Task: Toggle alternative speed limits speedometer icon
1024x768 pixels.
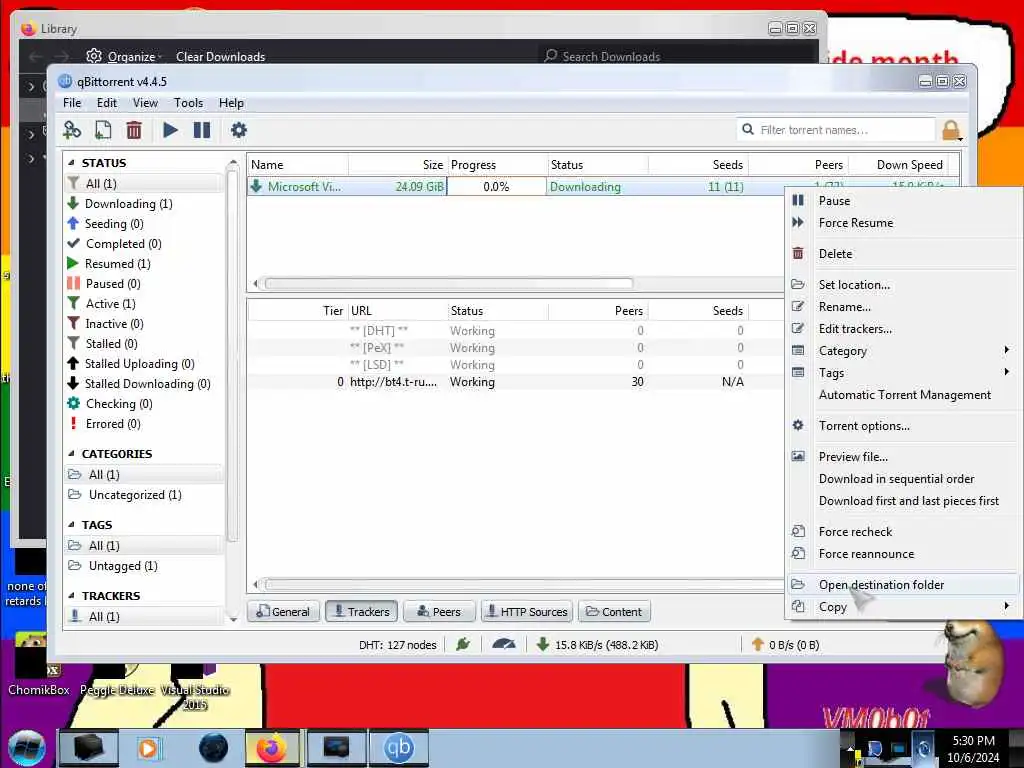Action: pyautogui.click(x=504, y=645)
